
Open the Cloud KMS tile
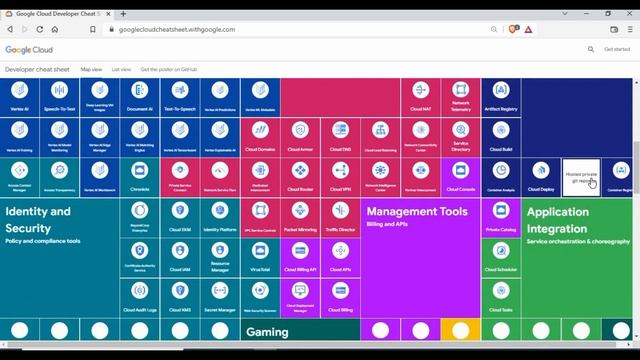tap(180, 298)
